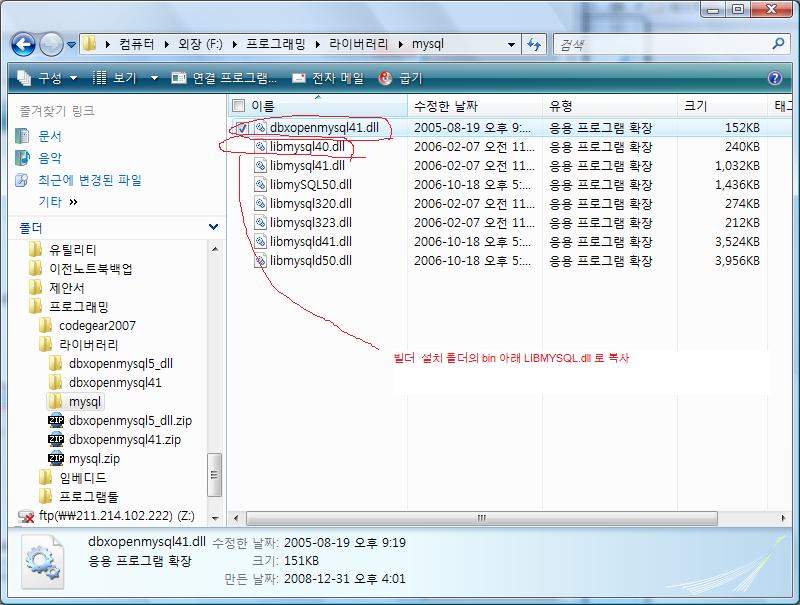Screen dimensions: 800x605
Task: Click the help question mark icon
Action: [x=775, y=78]
